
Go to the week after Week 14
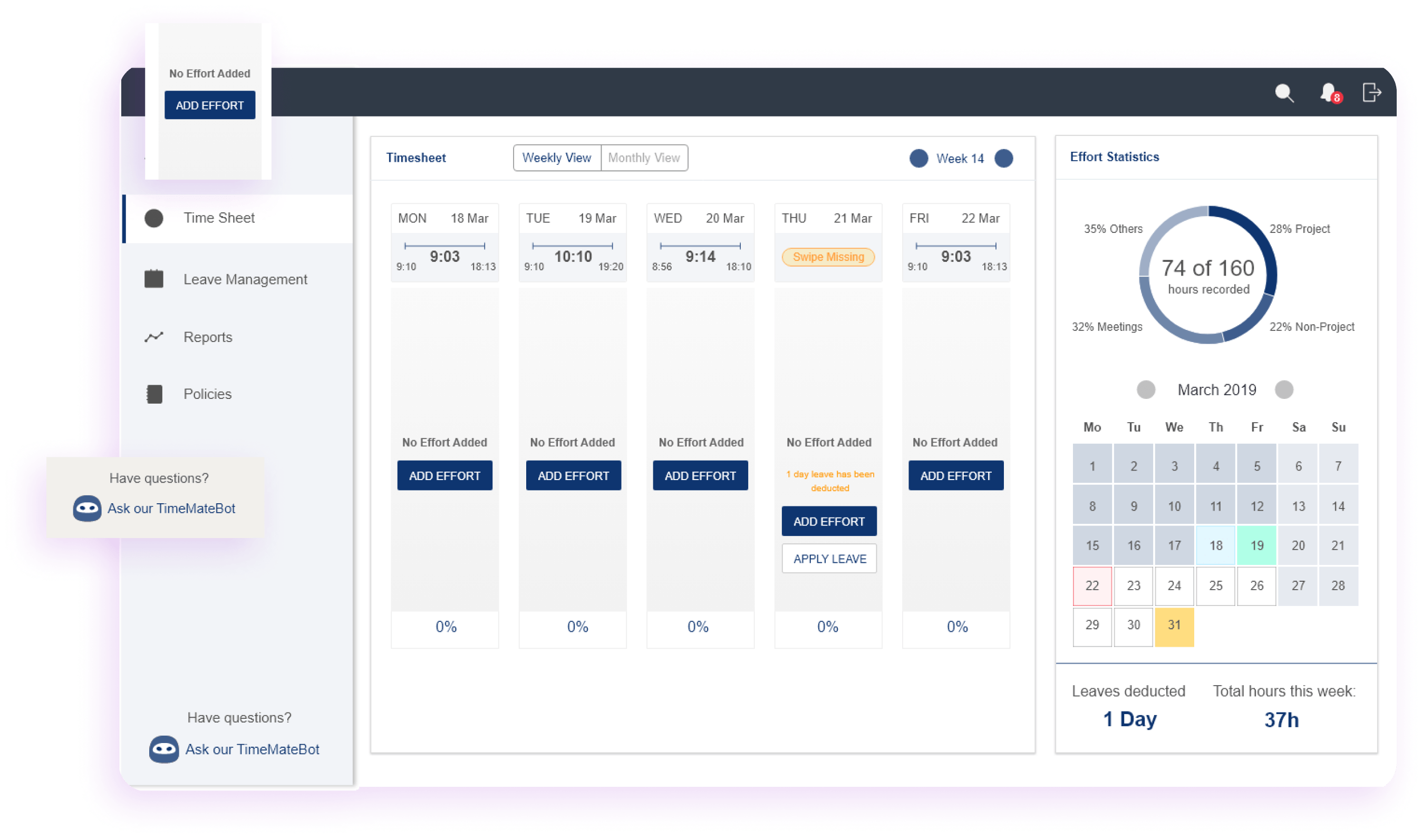[x=1003, y=159]
